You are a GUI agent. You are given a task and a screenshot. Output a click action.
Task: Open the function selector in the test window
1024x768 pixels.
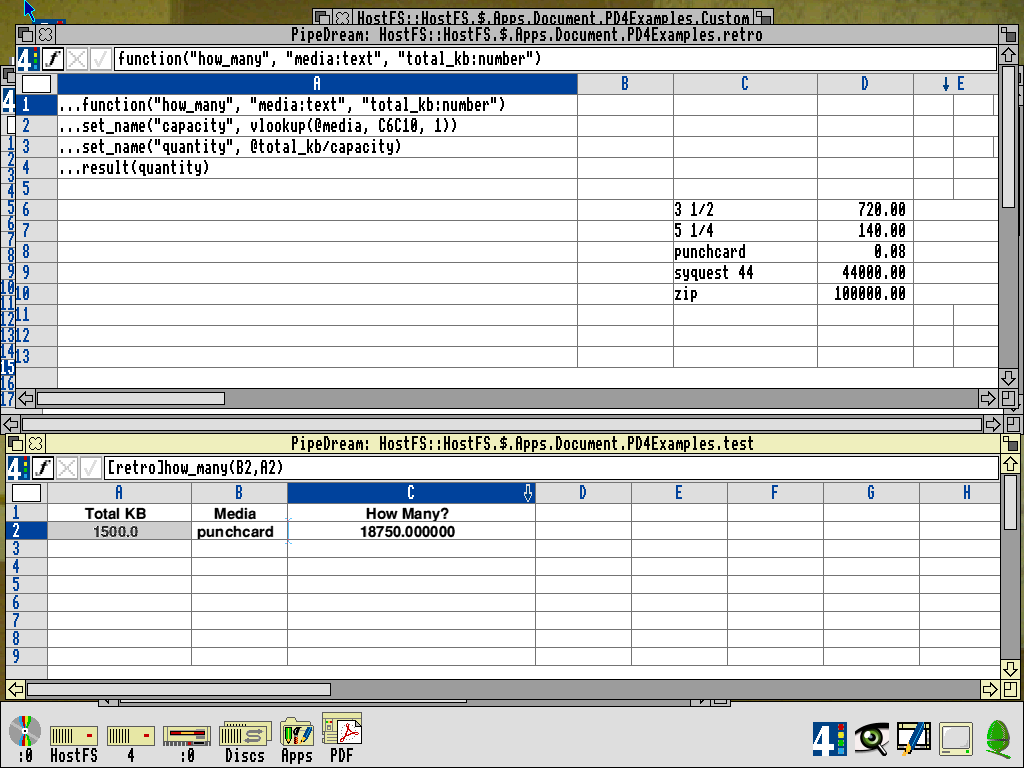(43, 468)
